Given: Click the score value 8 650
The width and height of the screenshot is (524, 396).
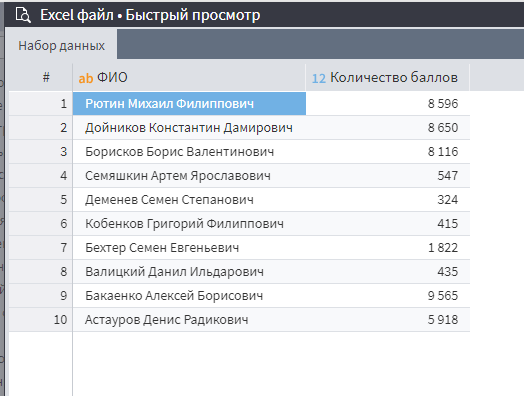Looking at the screenshot, I should coord(443,128).
